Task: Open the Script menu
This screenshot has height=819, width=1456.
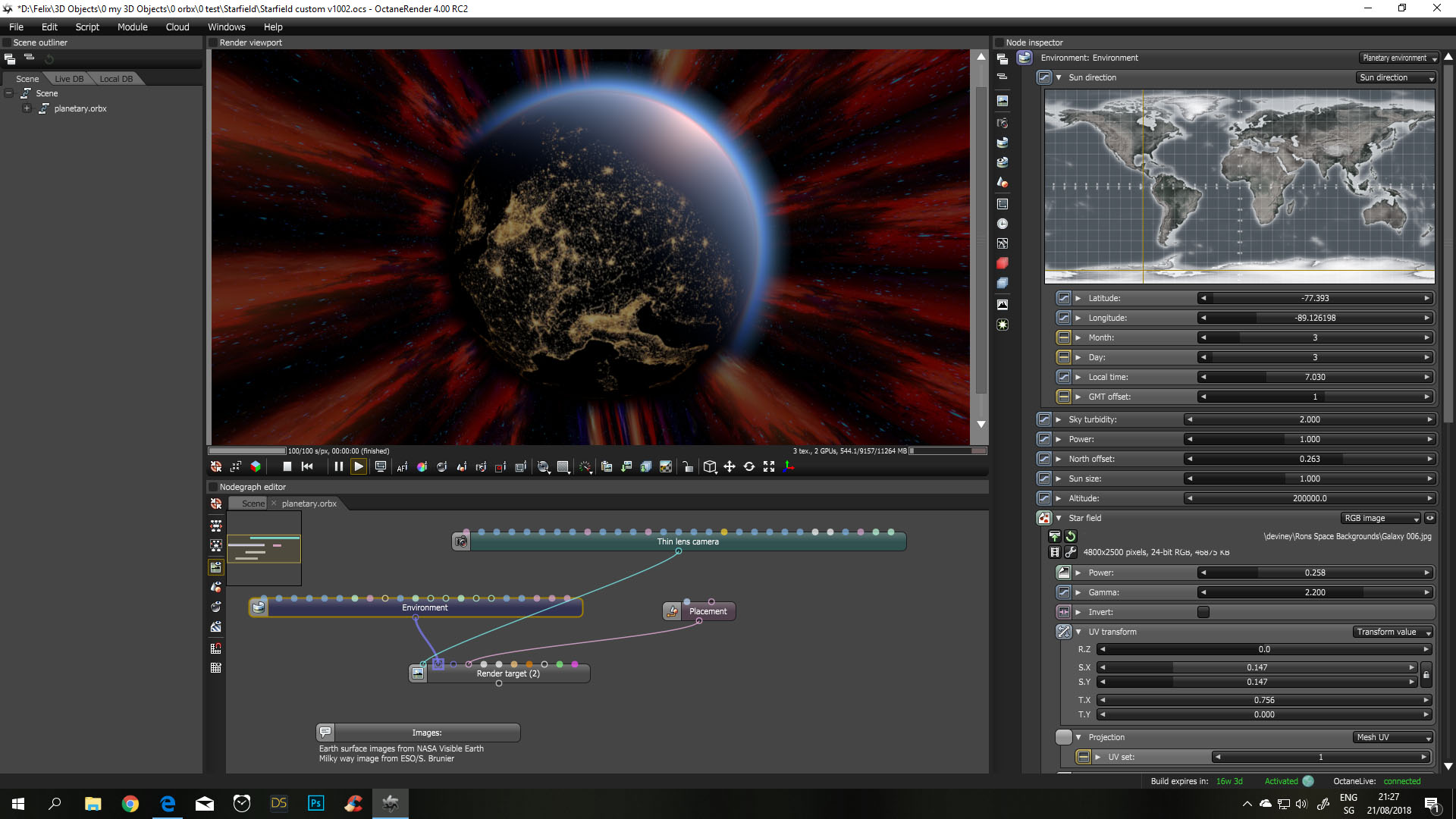Action: pyautogui.click(x=87, y=27)
